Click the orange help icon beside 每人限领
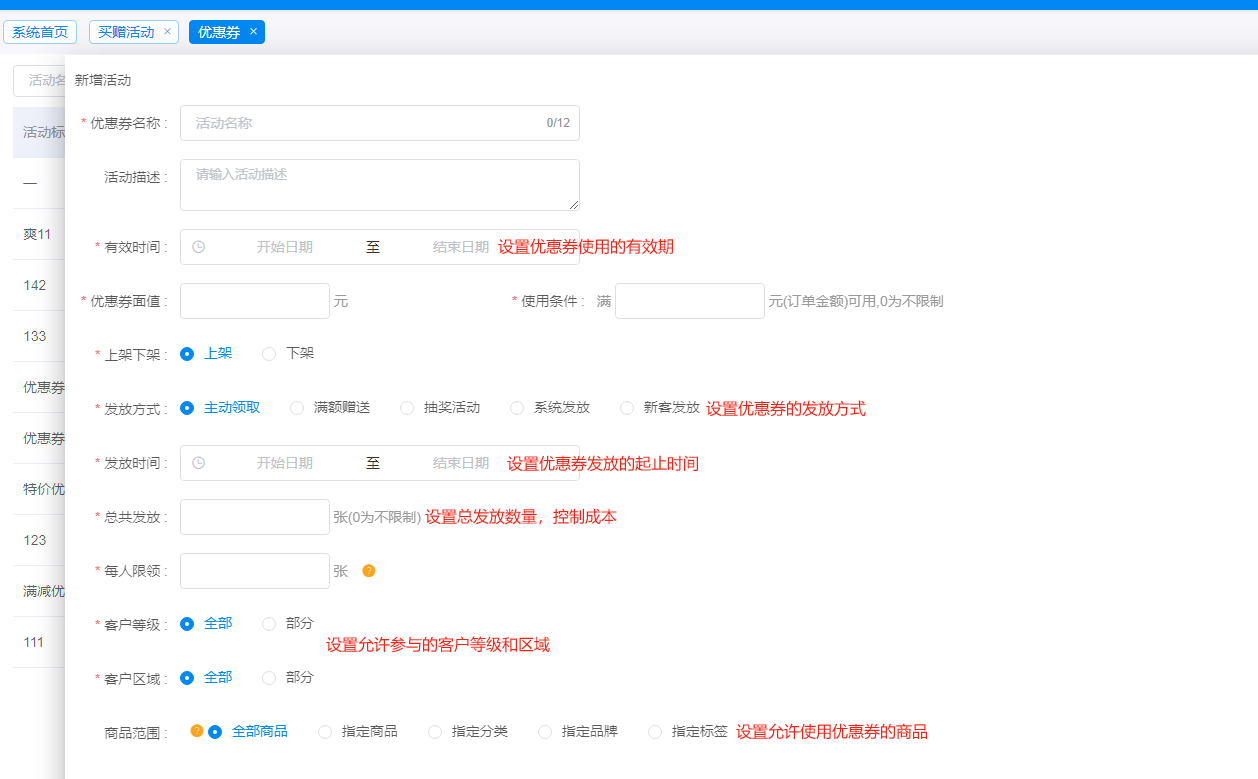Viewport: 1258px width, 779px height. [x=369, y=571]
